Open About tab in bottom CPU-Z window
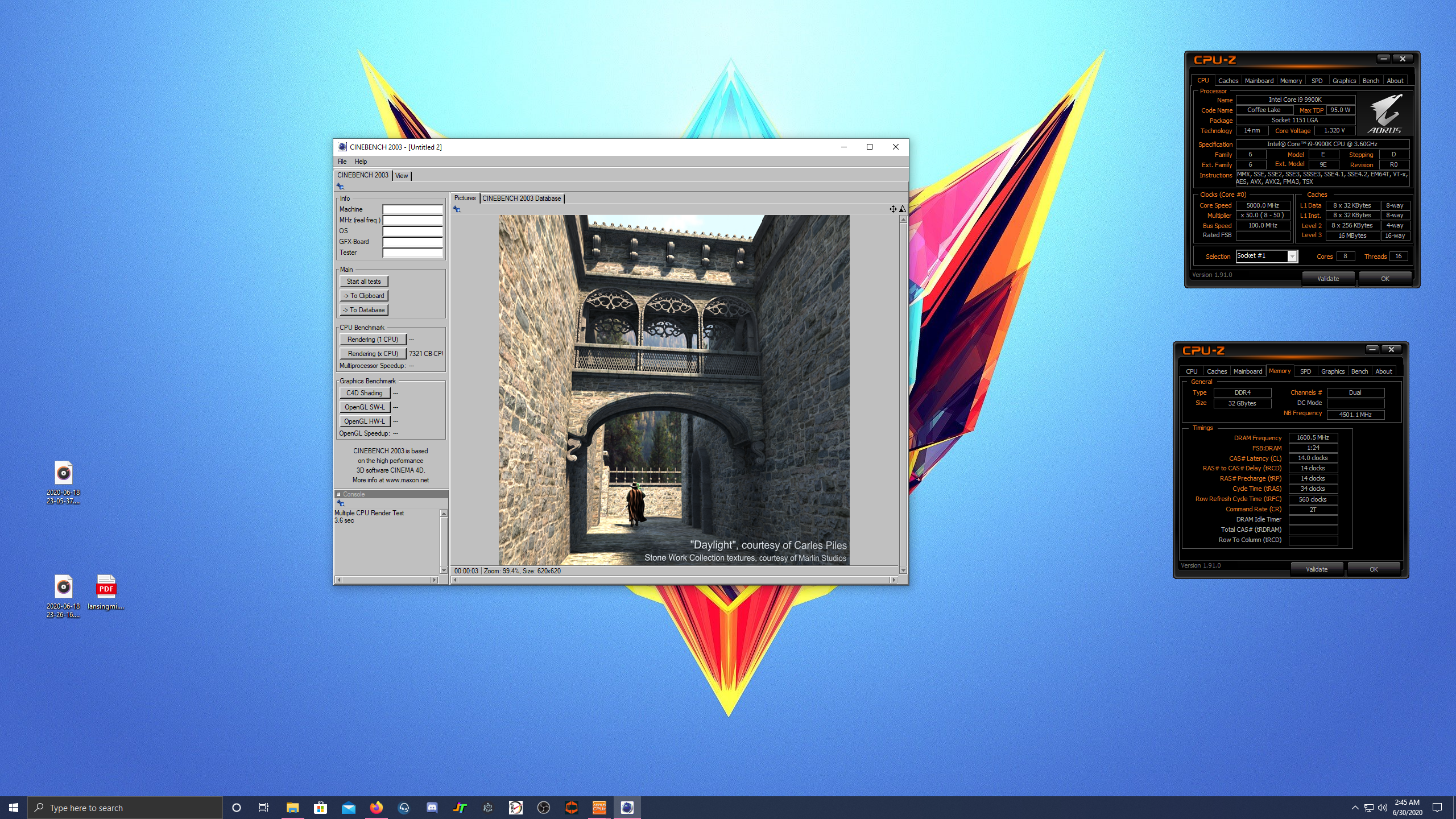The height and width of the screenshot is (819, 1456). tap(1384, 371)
